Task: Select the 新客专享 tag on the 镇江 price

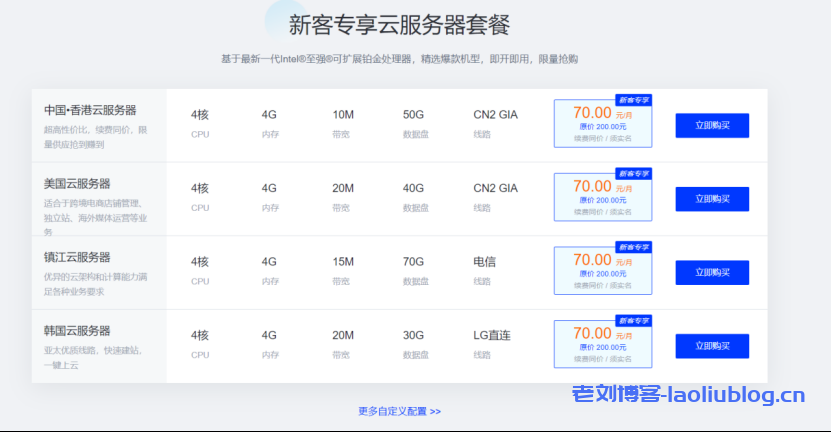Action: pyautogui.click(x=633, y=246)
